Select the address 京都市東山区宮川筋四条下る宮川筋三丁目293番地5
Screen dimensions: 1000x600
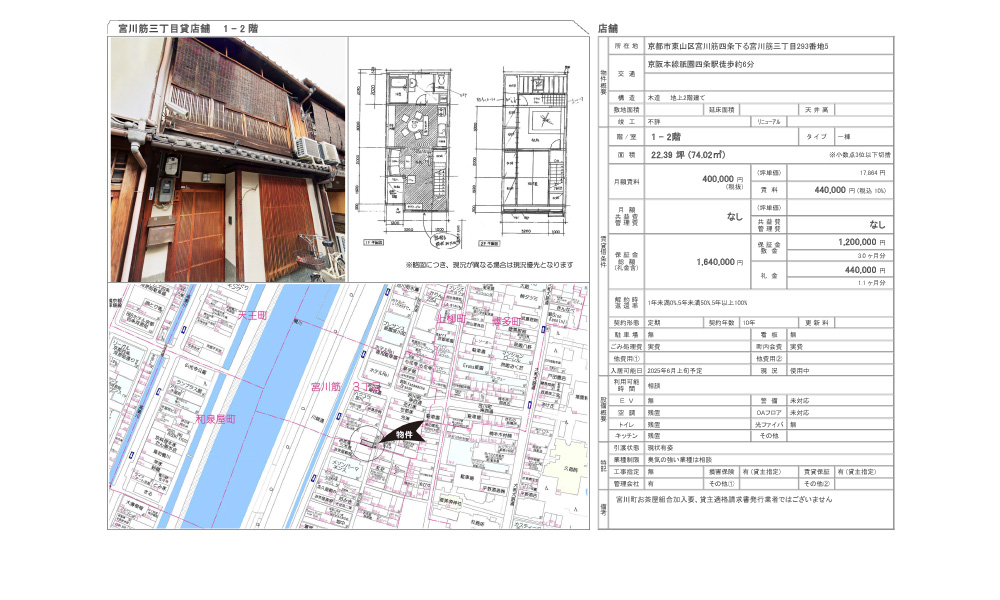point(738,47)
